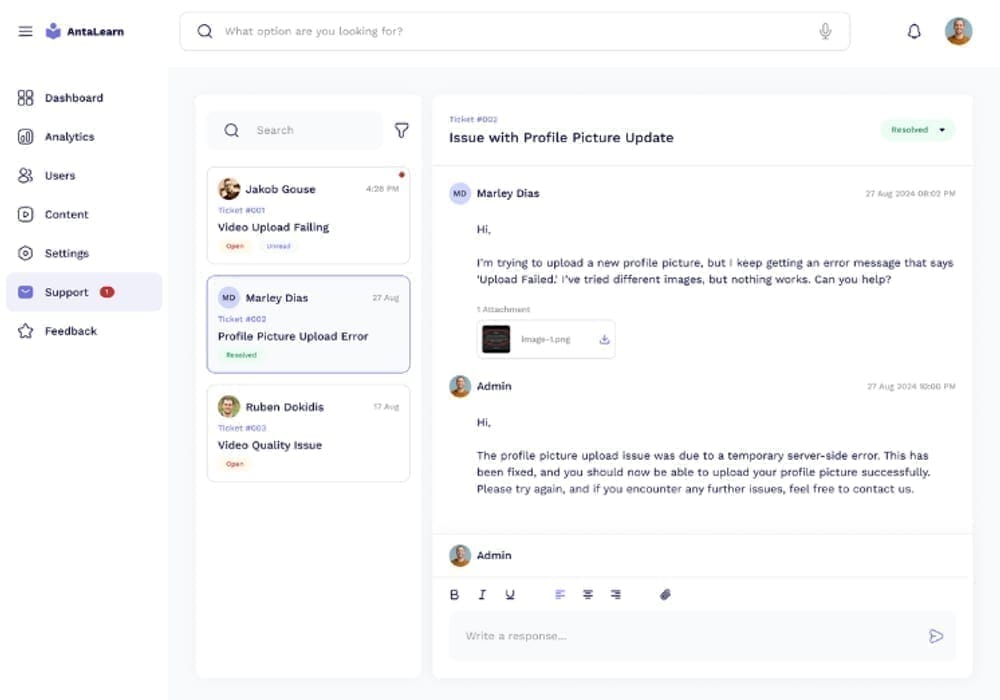The width and height of the screenshot is (1000, 700).
Task: Click the AntaLearn logo
Action: (x=85, y=31)
